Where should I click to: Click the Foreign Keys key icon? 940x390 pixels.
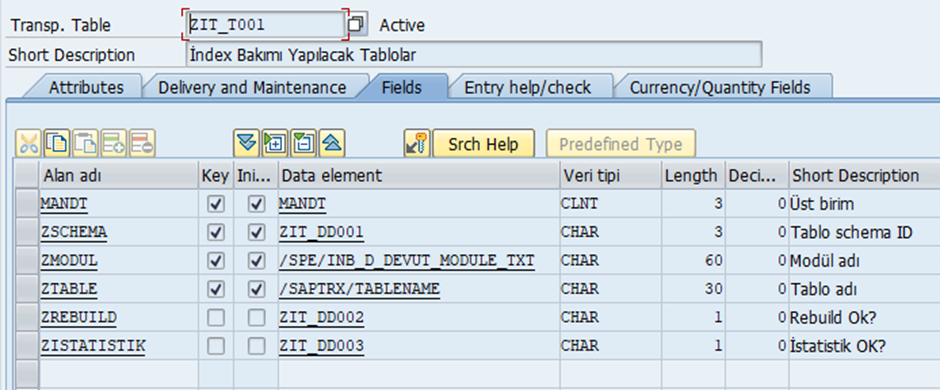point(417,144)
